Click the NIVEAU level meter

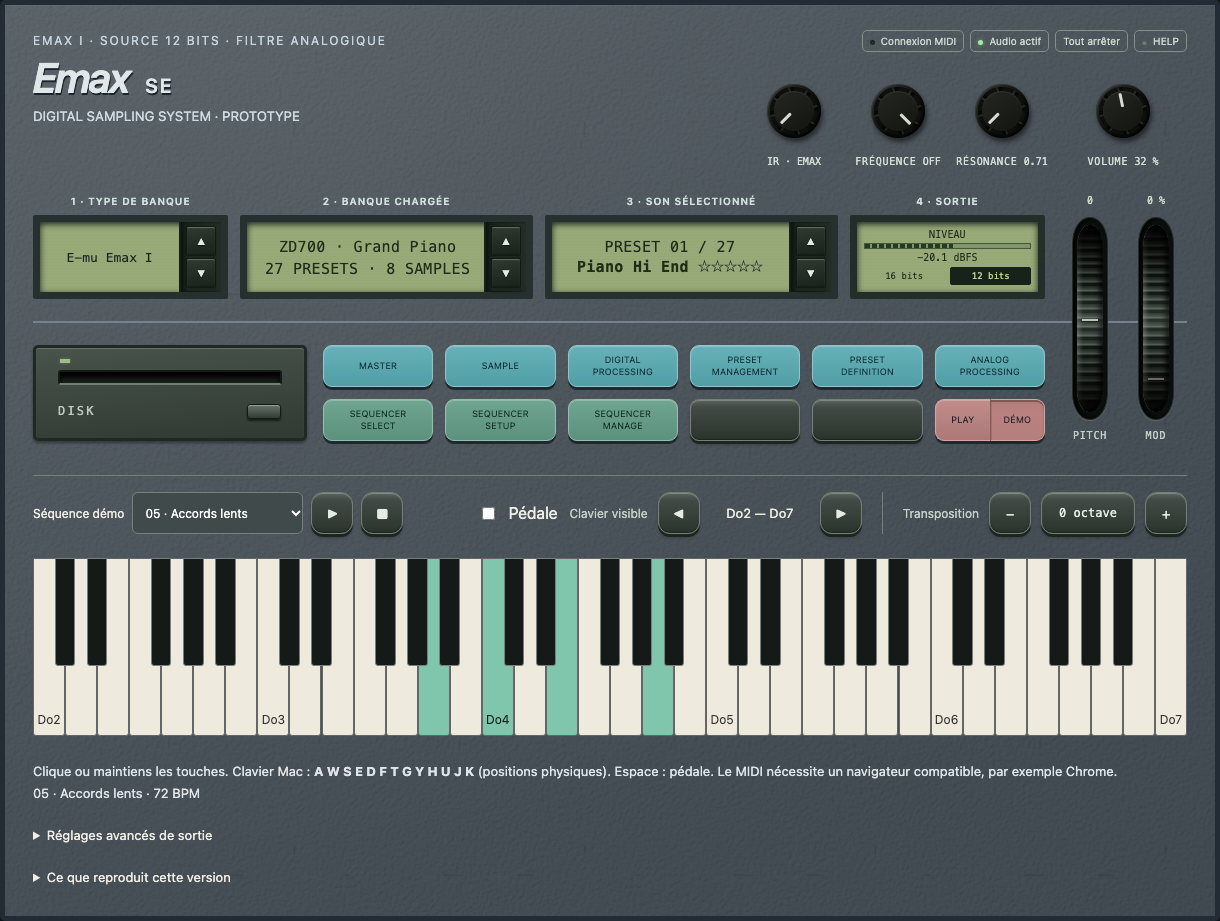(x=947, y=245)
